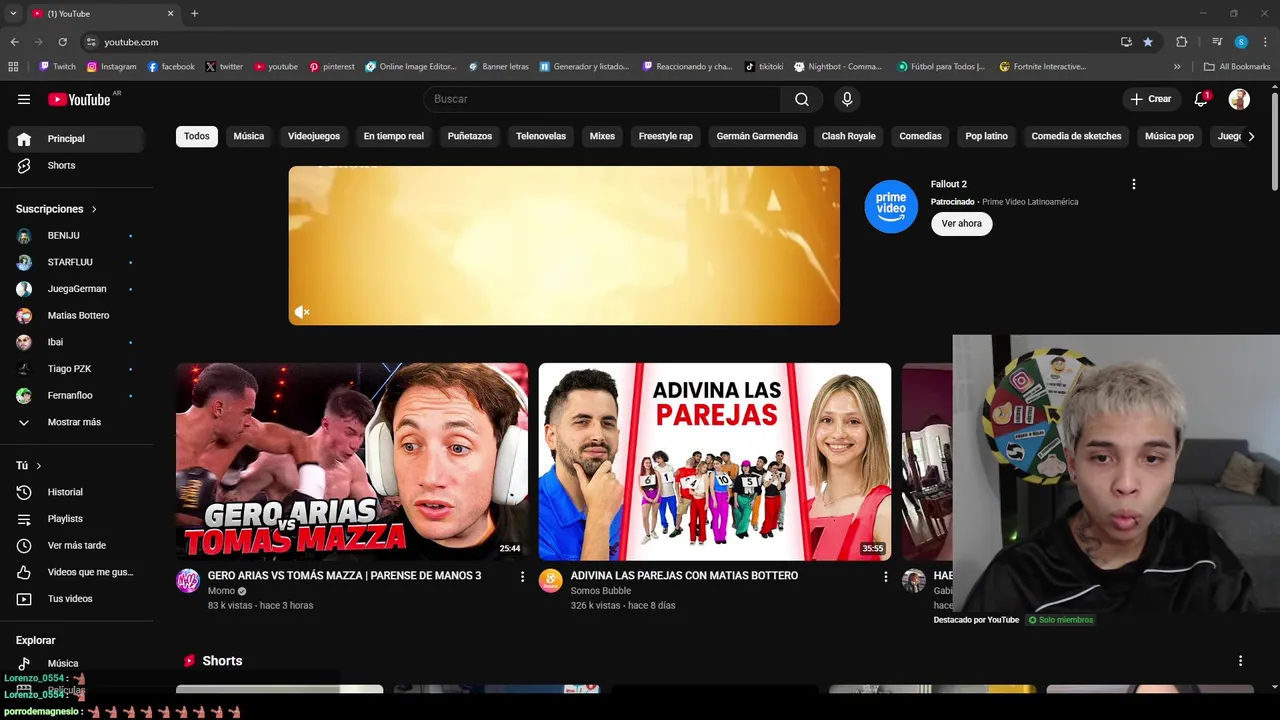Open the Instagram bookmark
Screen dimensions: 1280x720
pyautogui.click(x=111, y=67)
